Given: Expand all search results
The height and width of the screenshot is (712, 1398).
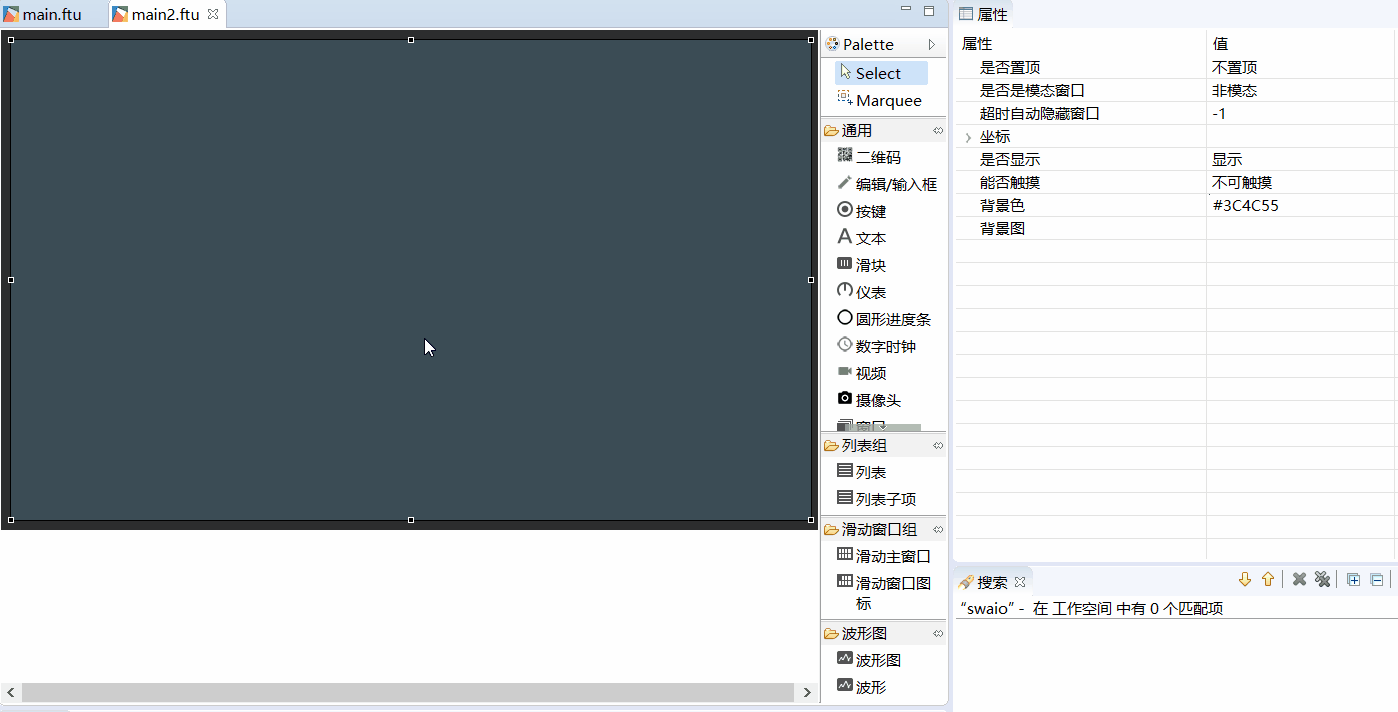Looking at the screenshot, I should pyautogui.click(x=1353, y=580).
